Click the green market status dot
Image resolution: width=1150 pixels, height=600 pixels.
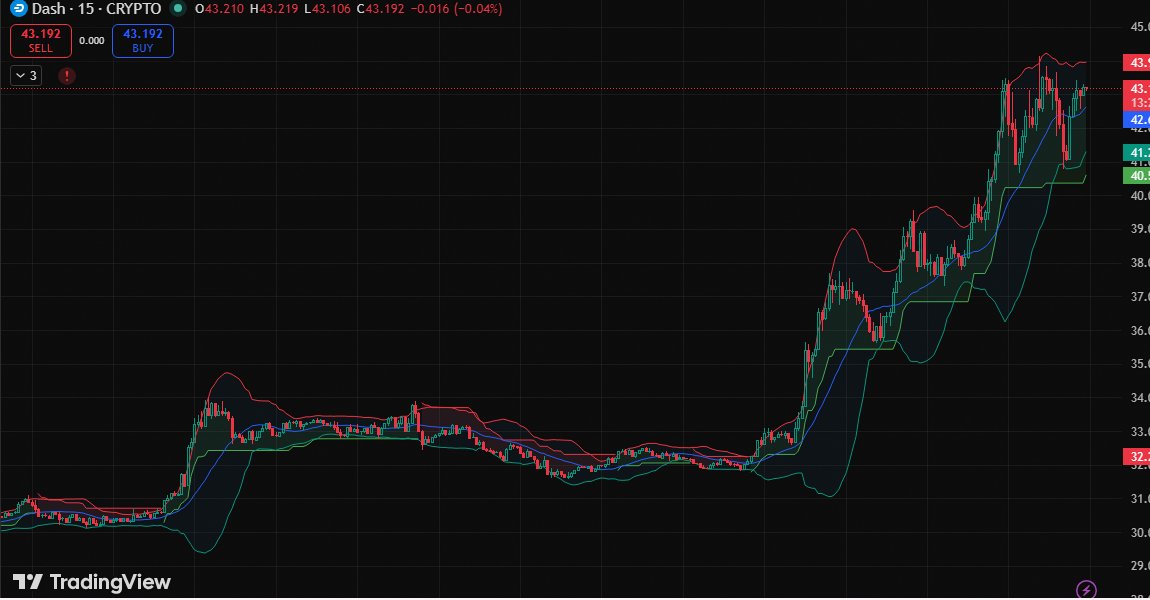(178, 9)
